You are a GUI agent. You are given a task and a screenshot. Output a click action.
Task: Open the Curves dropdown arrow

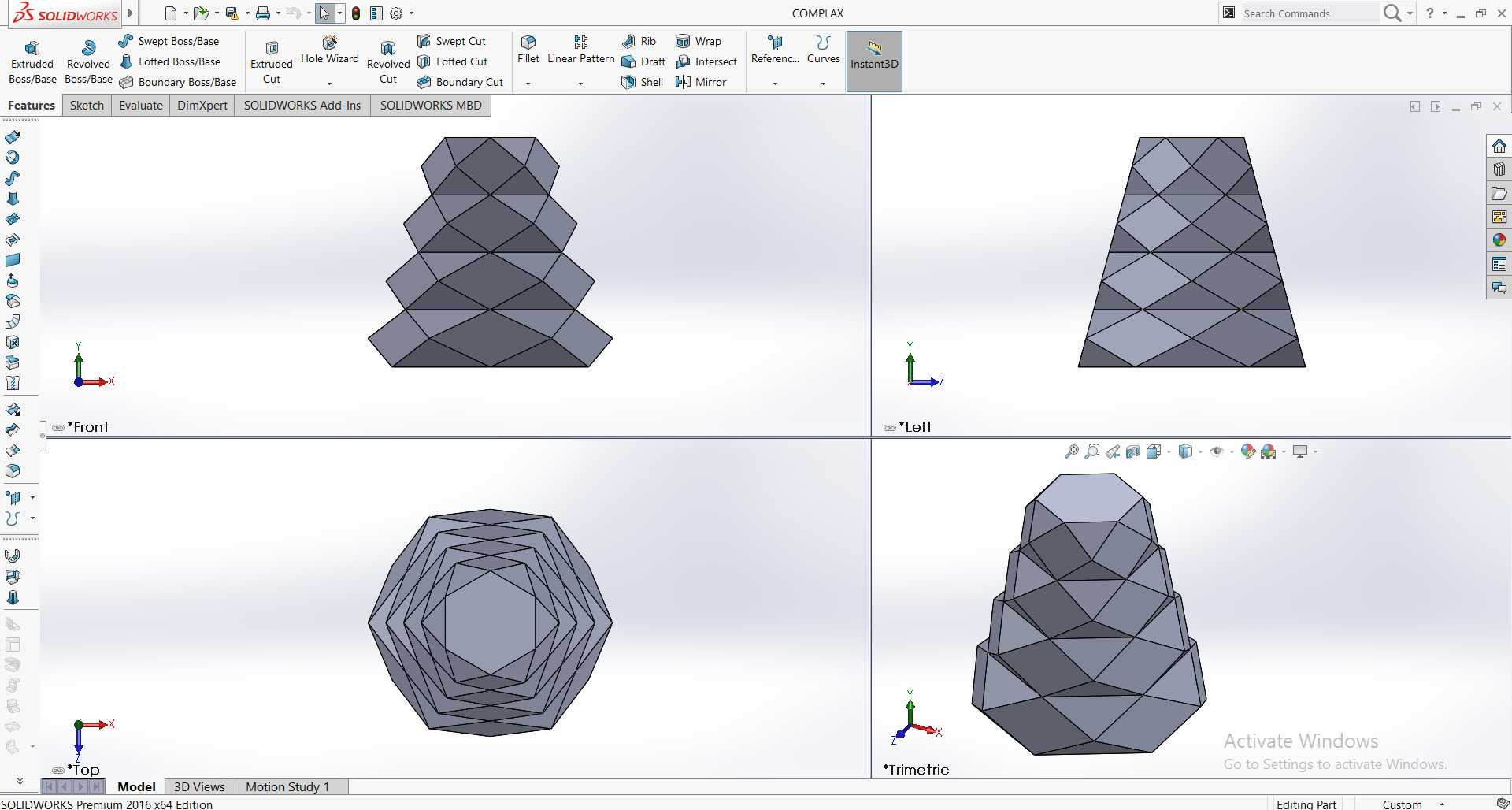pyautogui.click(x=823, y=84)
